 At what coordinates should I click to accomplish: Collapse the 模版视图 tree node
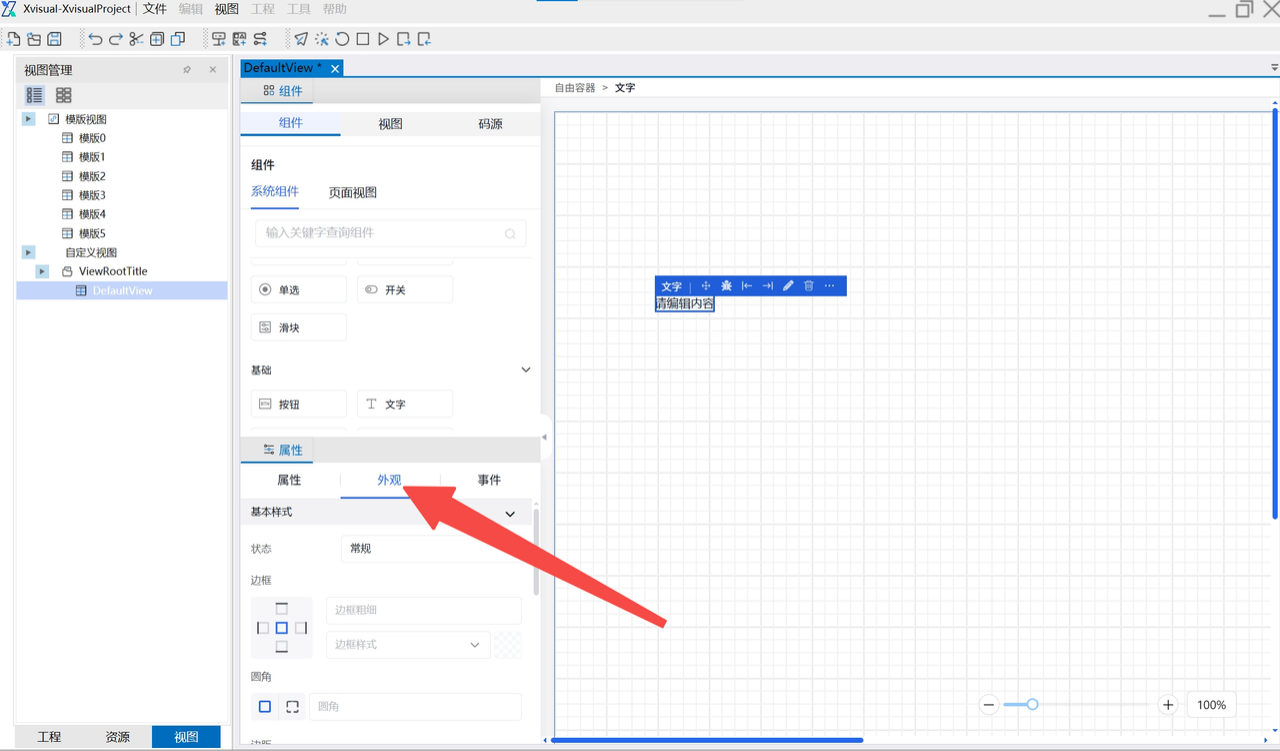pos(29,119)
